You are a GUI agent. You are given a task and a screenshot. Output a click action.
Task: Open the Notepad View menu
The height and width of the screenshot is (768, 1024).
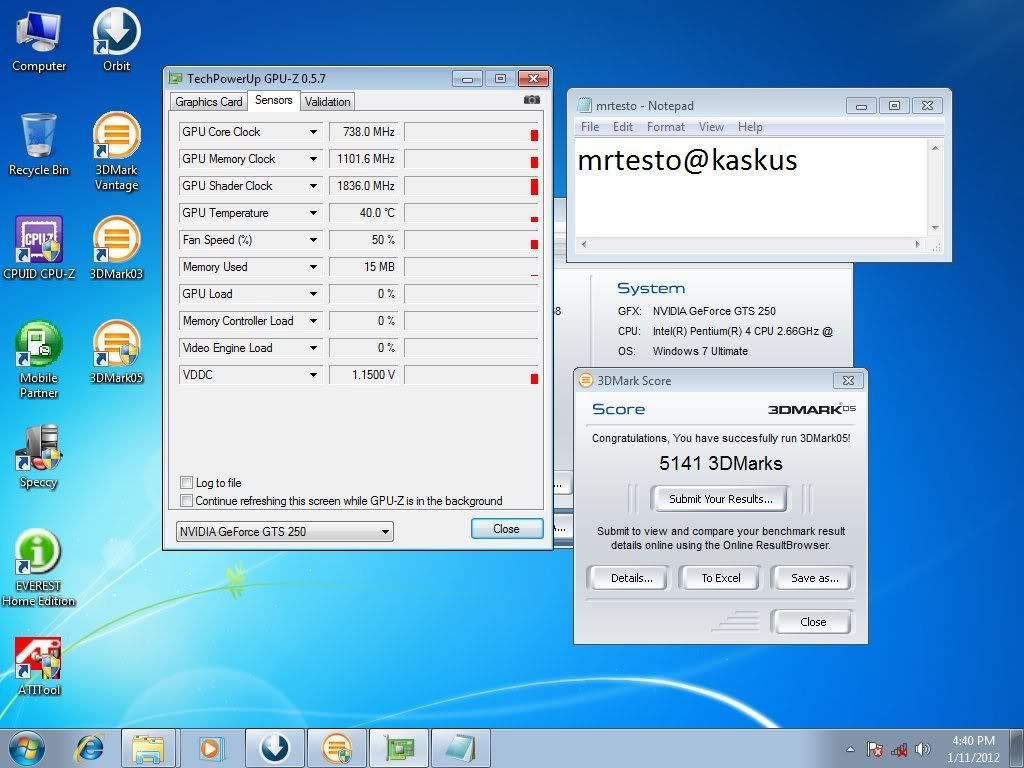(711, 127)
